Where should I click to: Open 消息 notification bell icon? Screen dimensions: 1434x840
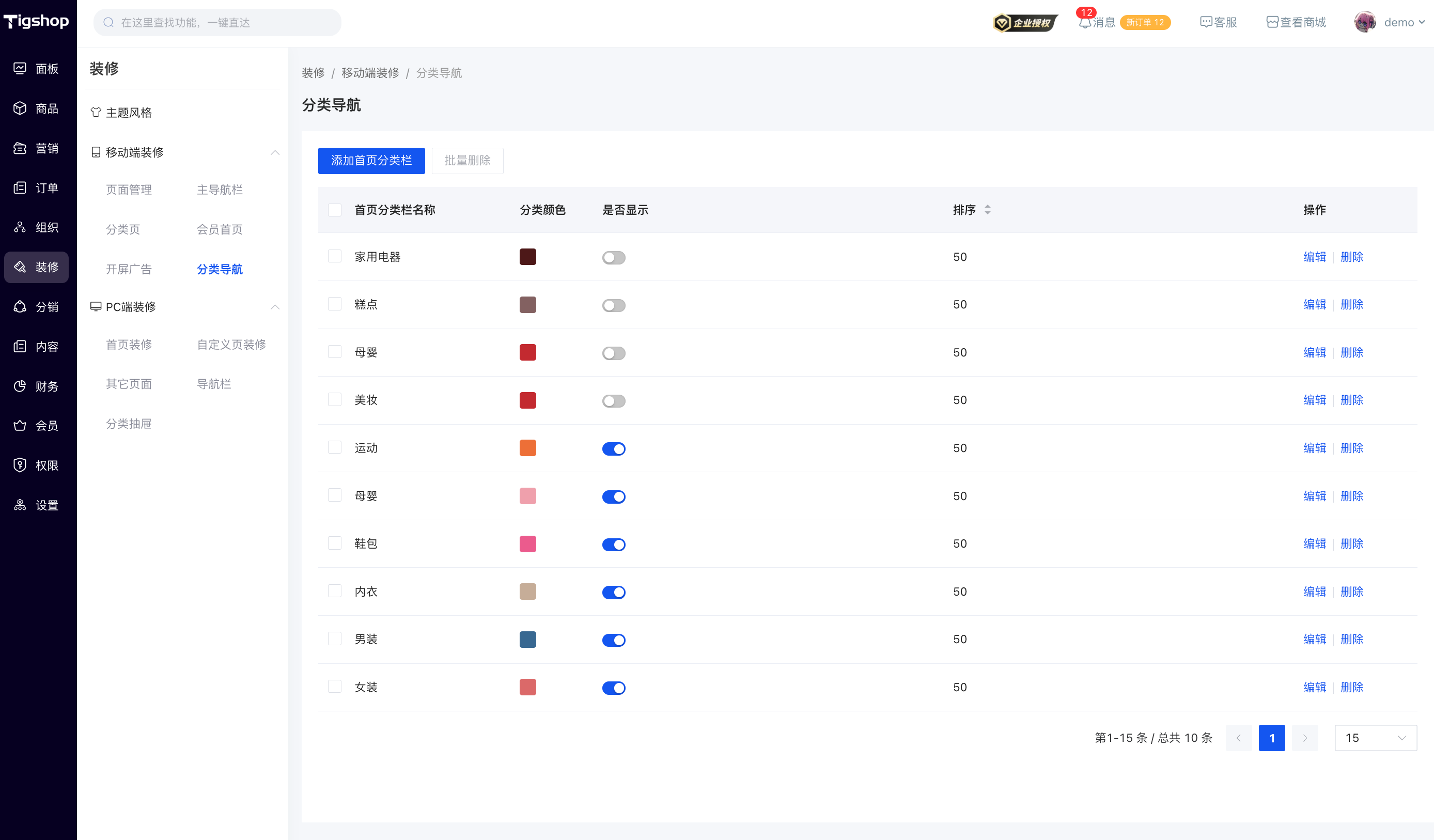coord(1085,23)
